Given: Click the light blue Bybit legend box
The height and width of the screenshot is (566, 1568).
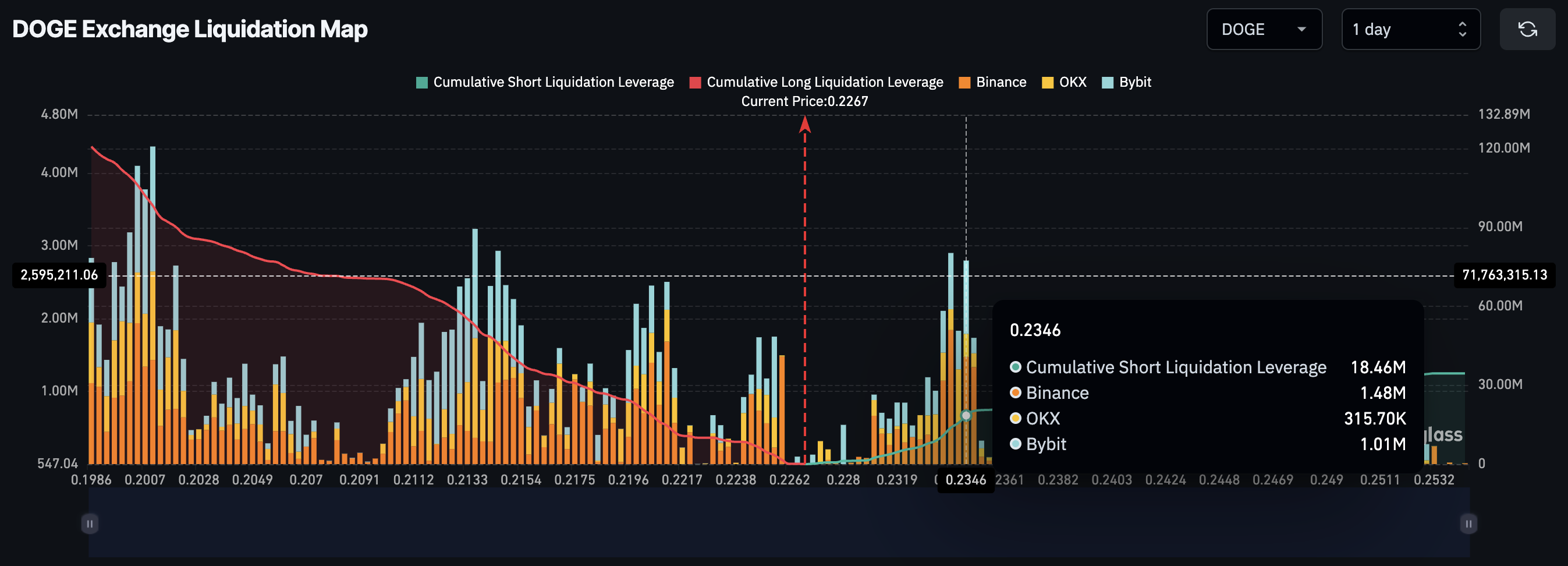Looking at the screenshot, I should (1108, 83).
